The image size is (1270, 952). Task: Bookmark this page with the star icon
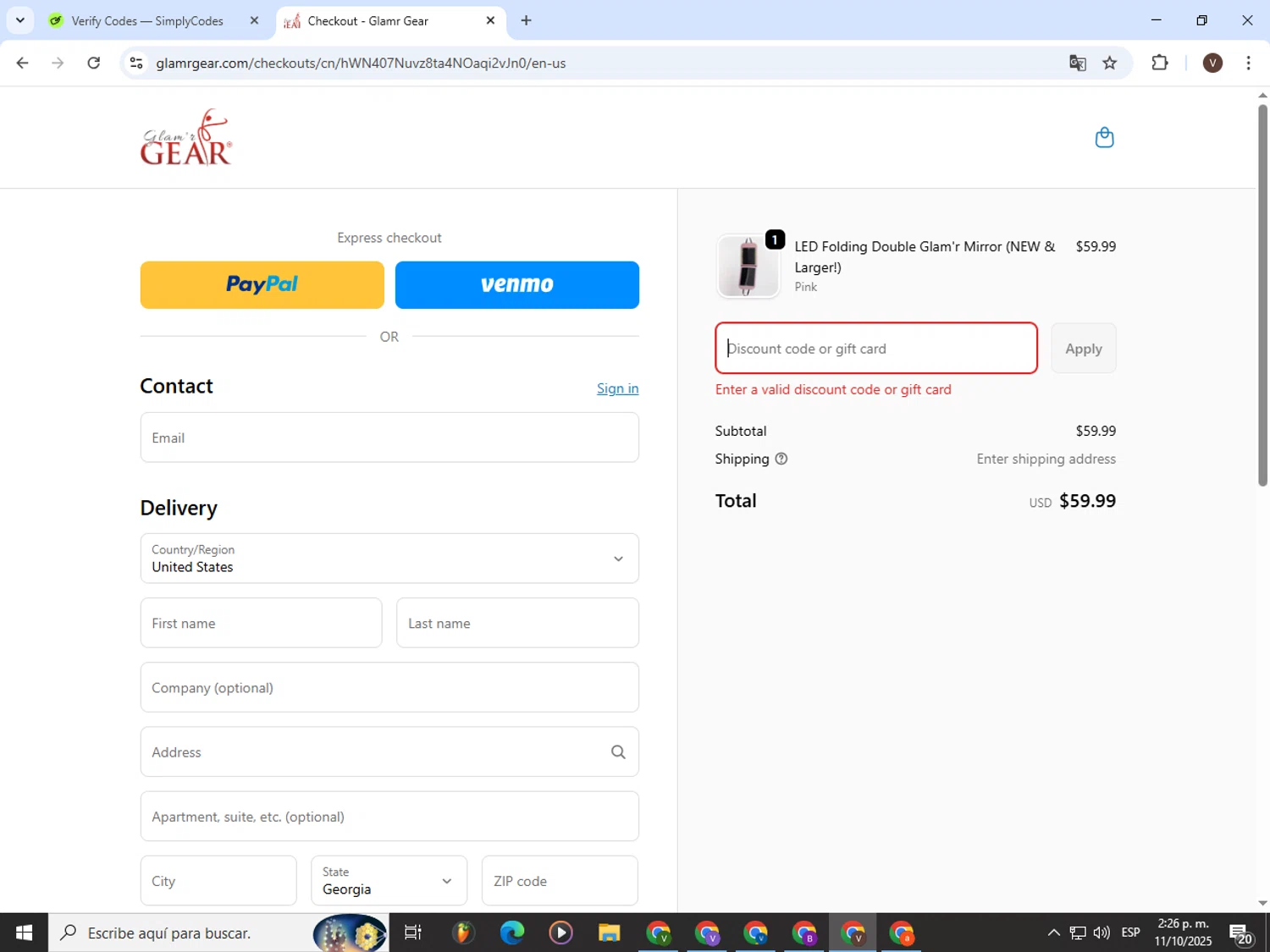(x=1110, y=63)
